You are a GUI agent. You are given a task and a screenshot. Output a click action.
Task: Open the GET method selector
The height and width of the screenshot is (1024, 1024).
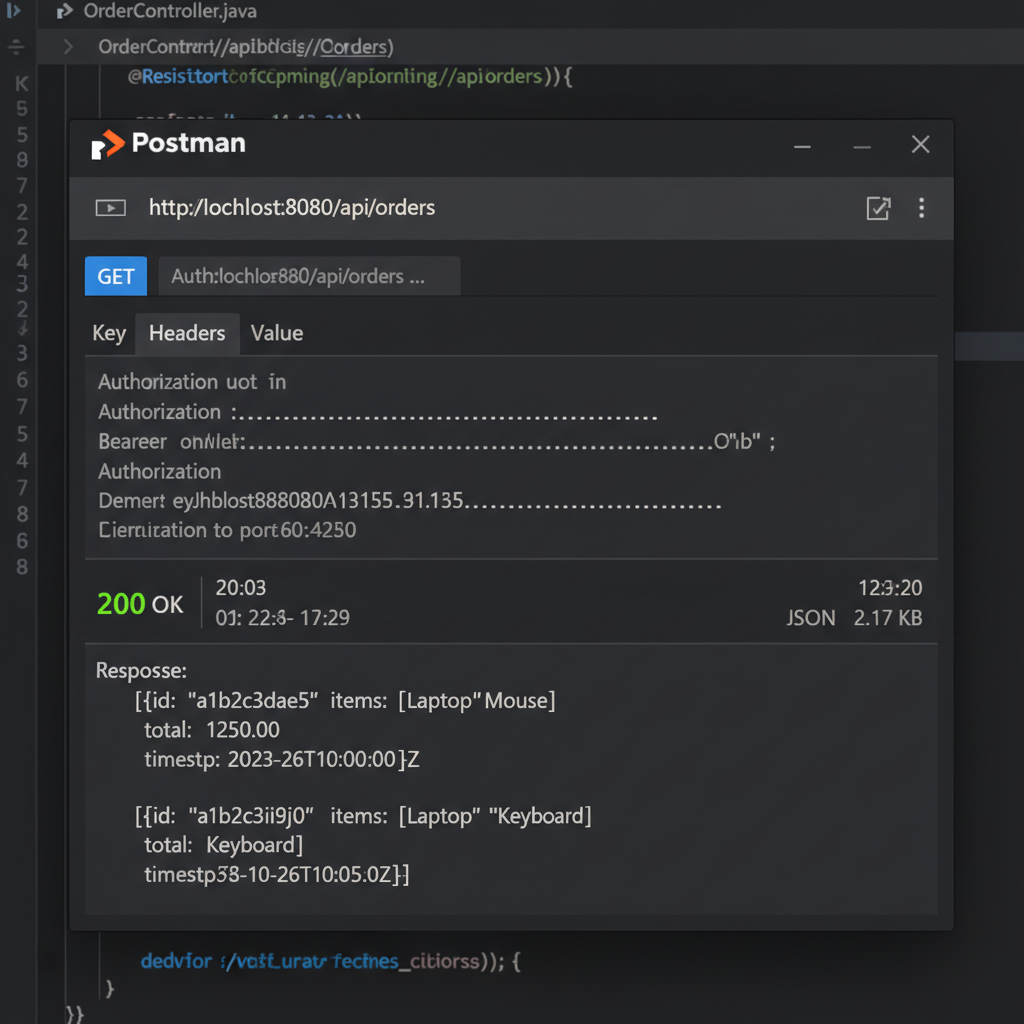click(x=116, y=276)
